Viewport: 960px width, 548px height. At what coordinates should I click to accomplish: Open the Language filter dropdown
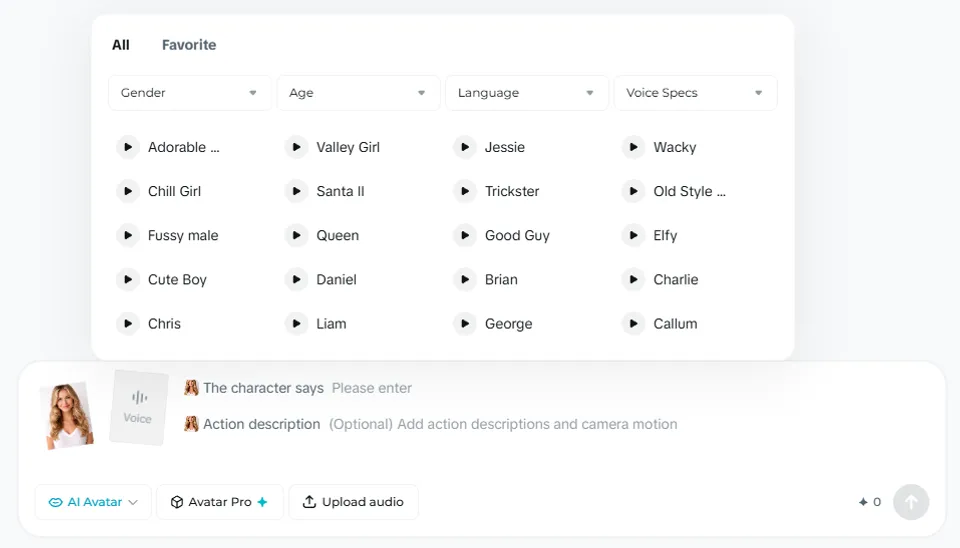[527, 93]
